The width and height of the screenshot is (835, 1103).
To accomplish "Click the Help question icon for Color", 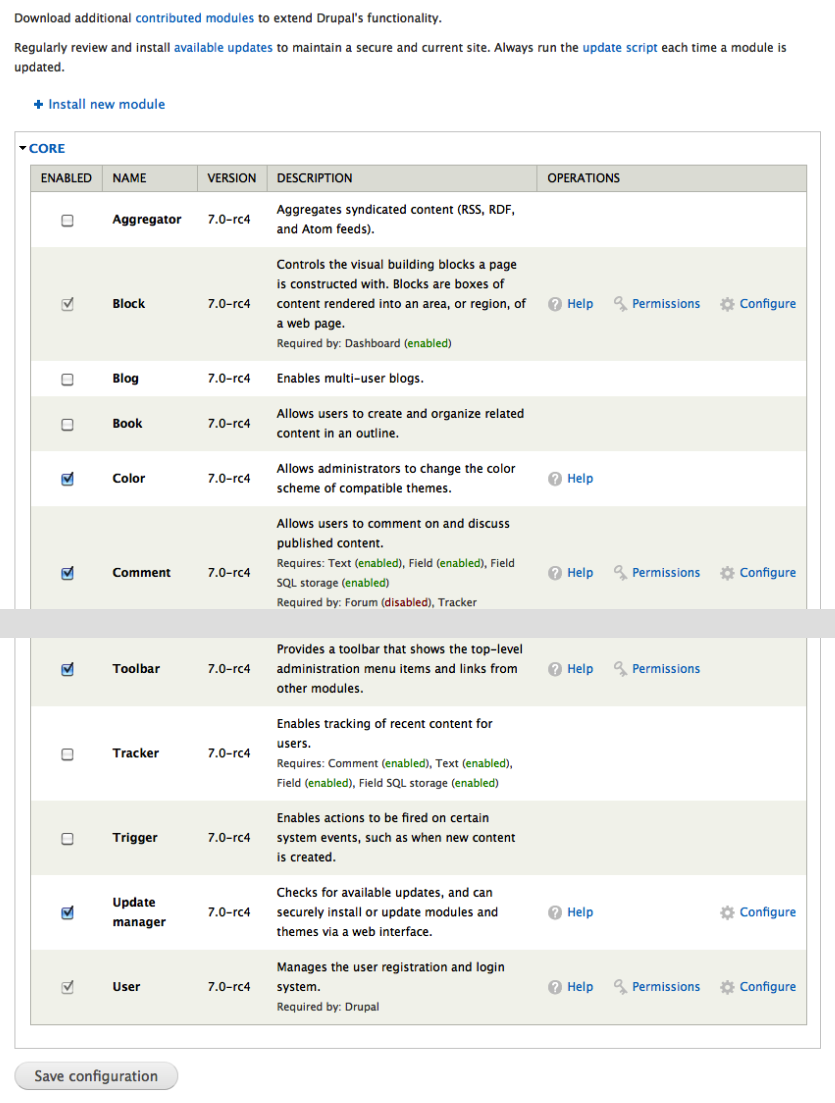I will pyautogui.click(x=555, y=478).
